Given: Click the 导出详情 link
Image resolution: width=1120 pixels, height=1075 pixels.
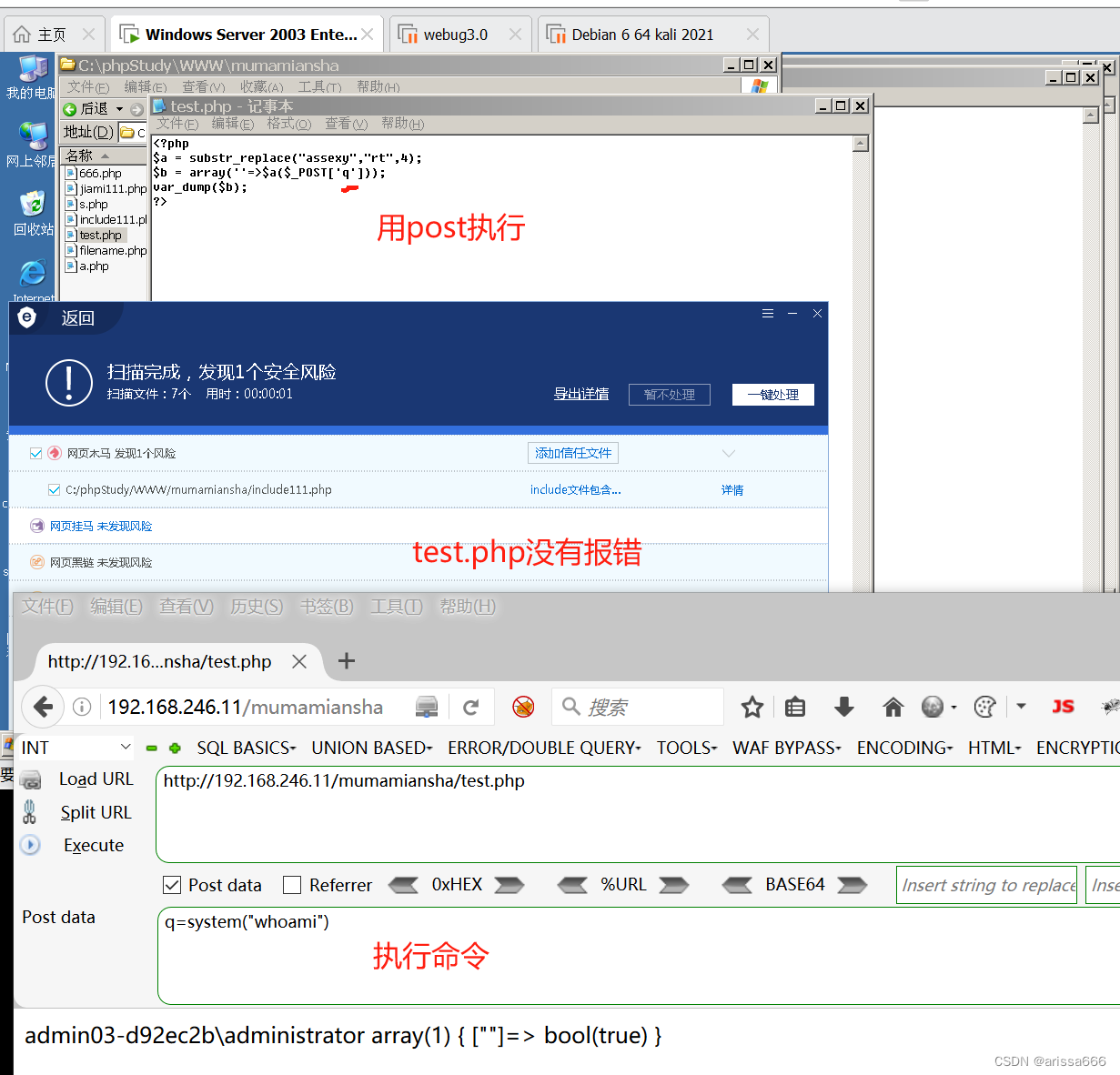Looking at the screenshot, I should [581, 394].
